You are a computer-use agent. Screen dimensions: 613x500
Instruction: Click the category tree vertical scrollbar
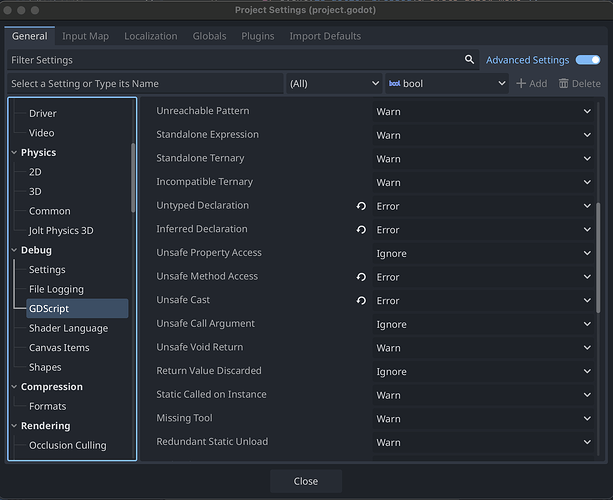point(133,178)
